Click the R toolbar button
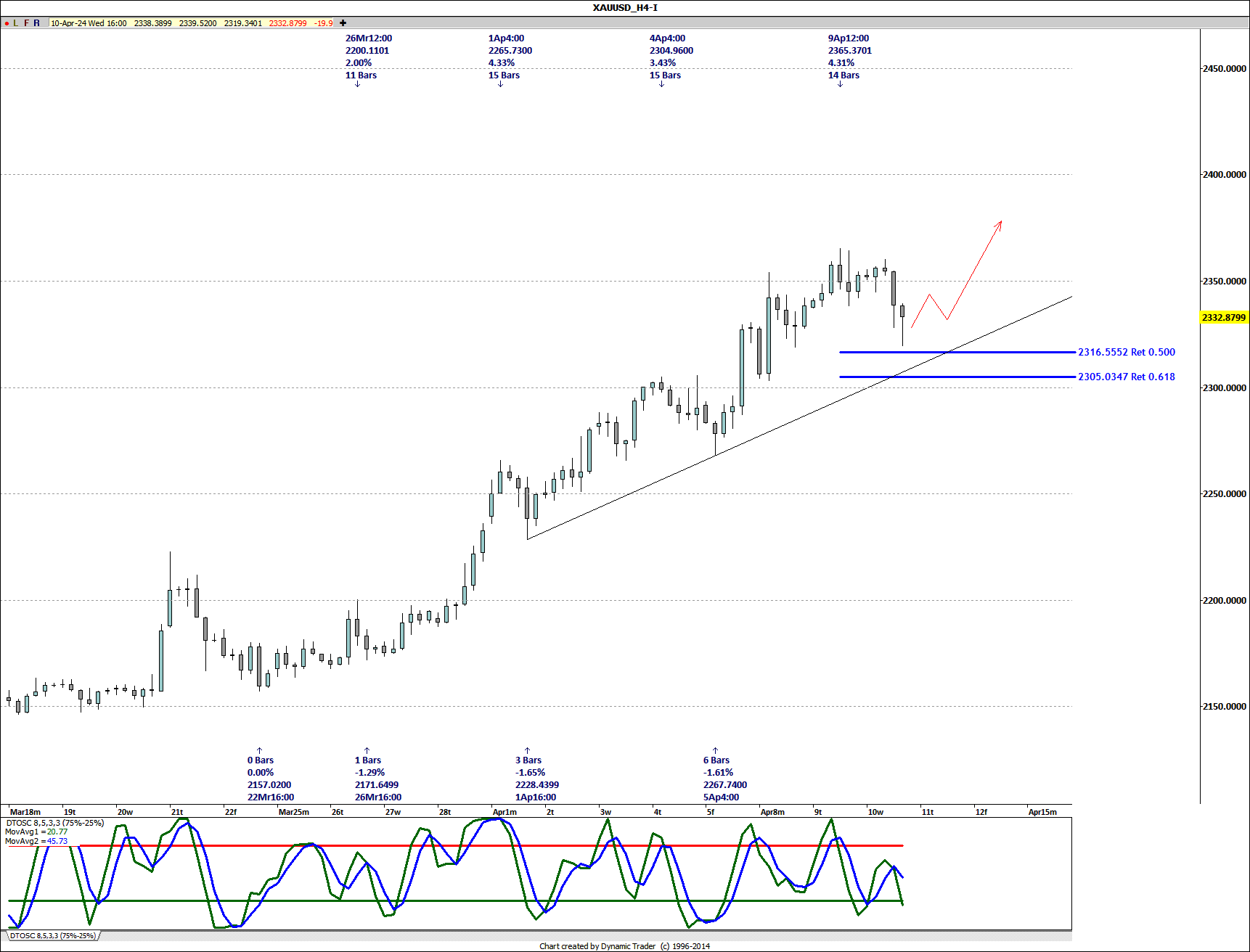The height and width of the screenshot is (952, 1250). (x=37, y=23)
